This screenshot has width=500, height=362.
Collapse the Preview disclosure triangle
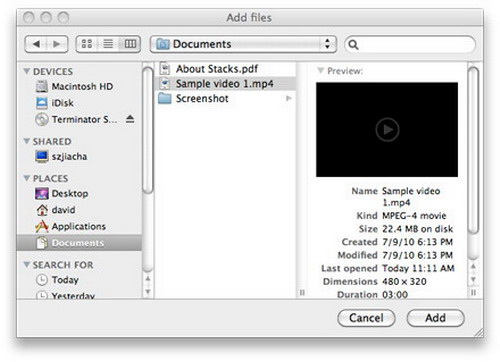coord(320,70)
